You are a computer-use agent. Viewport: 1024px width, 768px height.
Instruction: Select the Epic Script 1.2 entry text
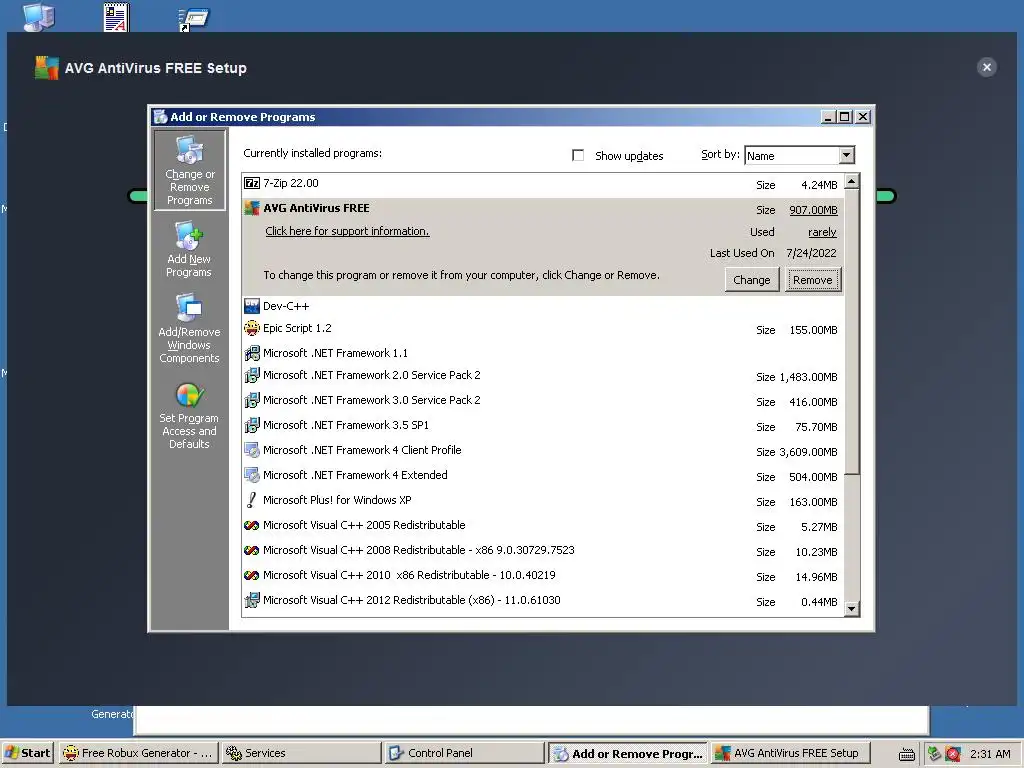point(297,328)
